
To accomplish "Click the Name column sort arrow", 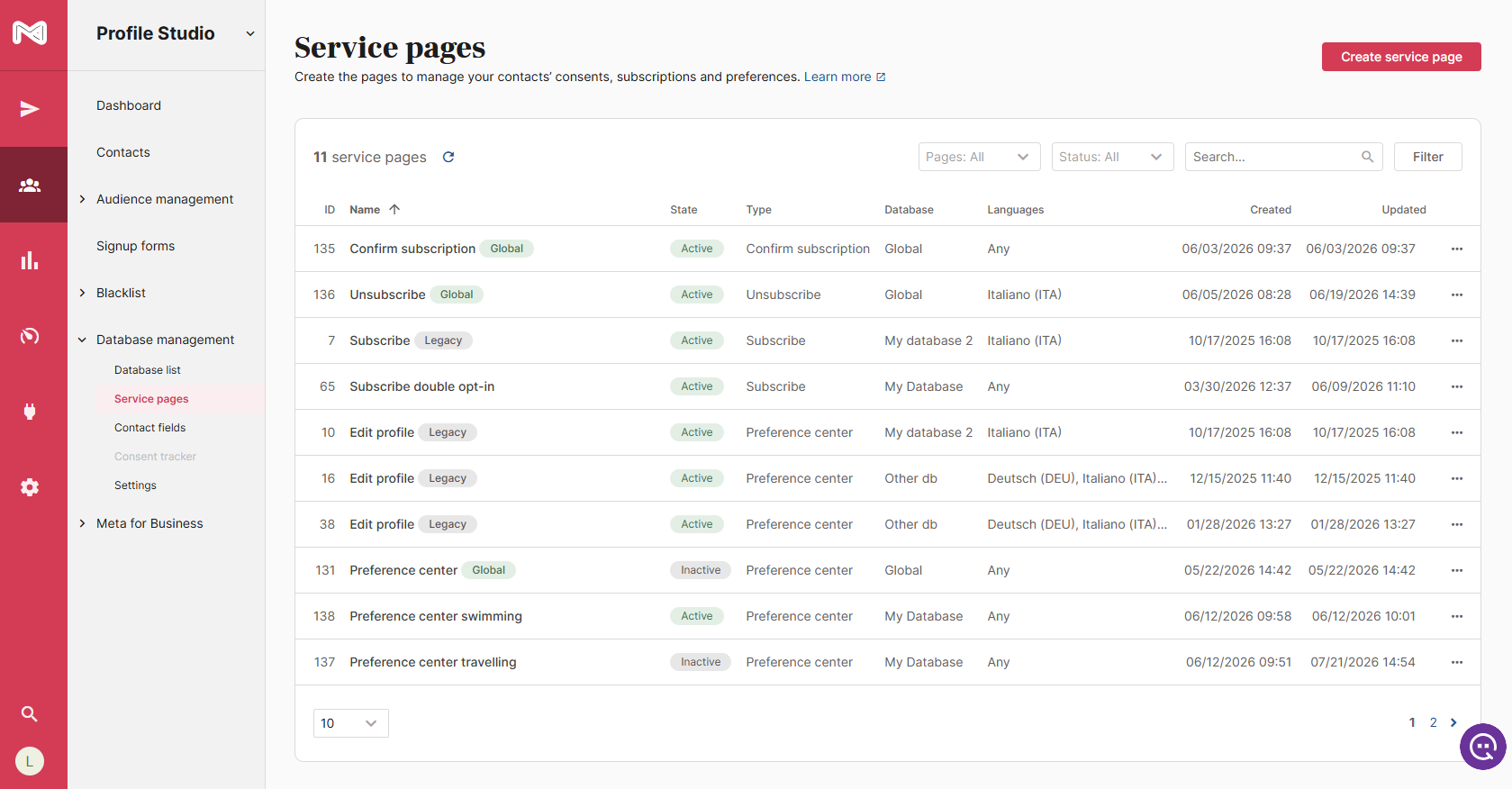I will pyautogui.click(x=394, y=210).
